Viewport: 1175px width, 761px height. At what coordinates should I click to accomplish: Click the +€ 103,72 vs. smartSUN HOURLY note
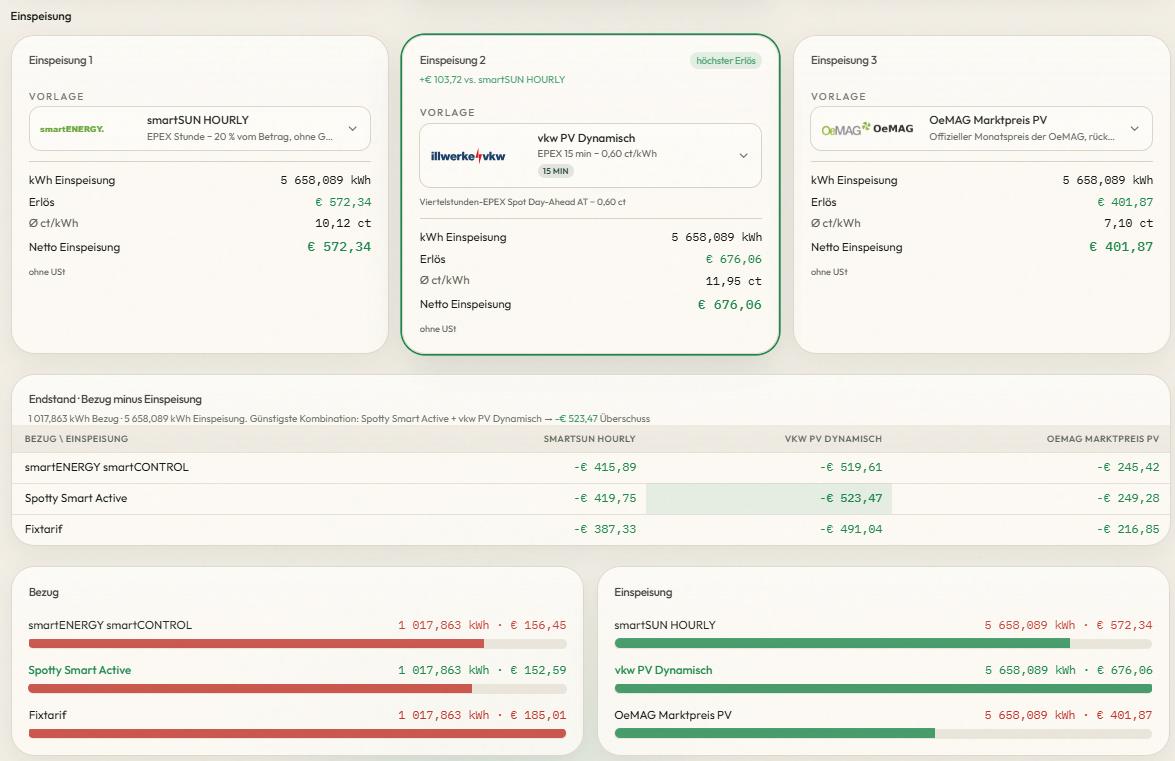(492, 79)
